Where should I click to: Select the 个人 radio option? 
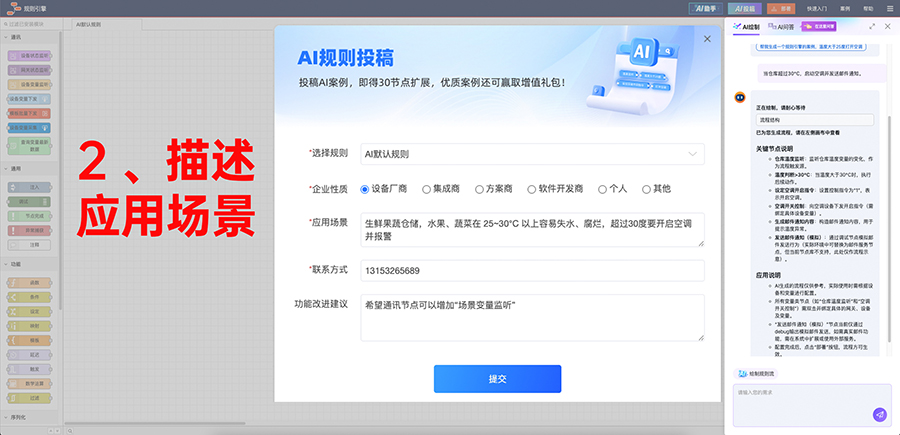(603, 188)
